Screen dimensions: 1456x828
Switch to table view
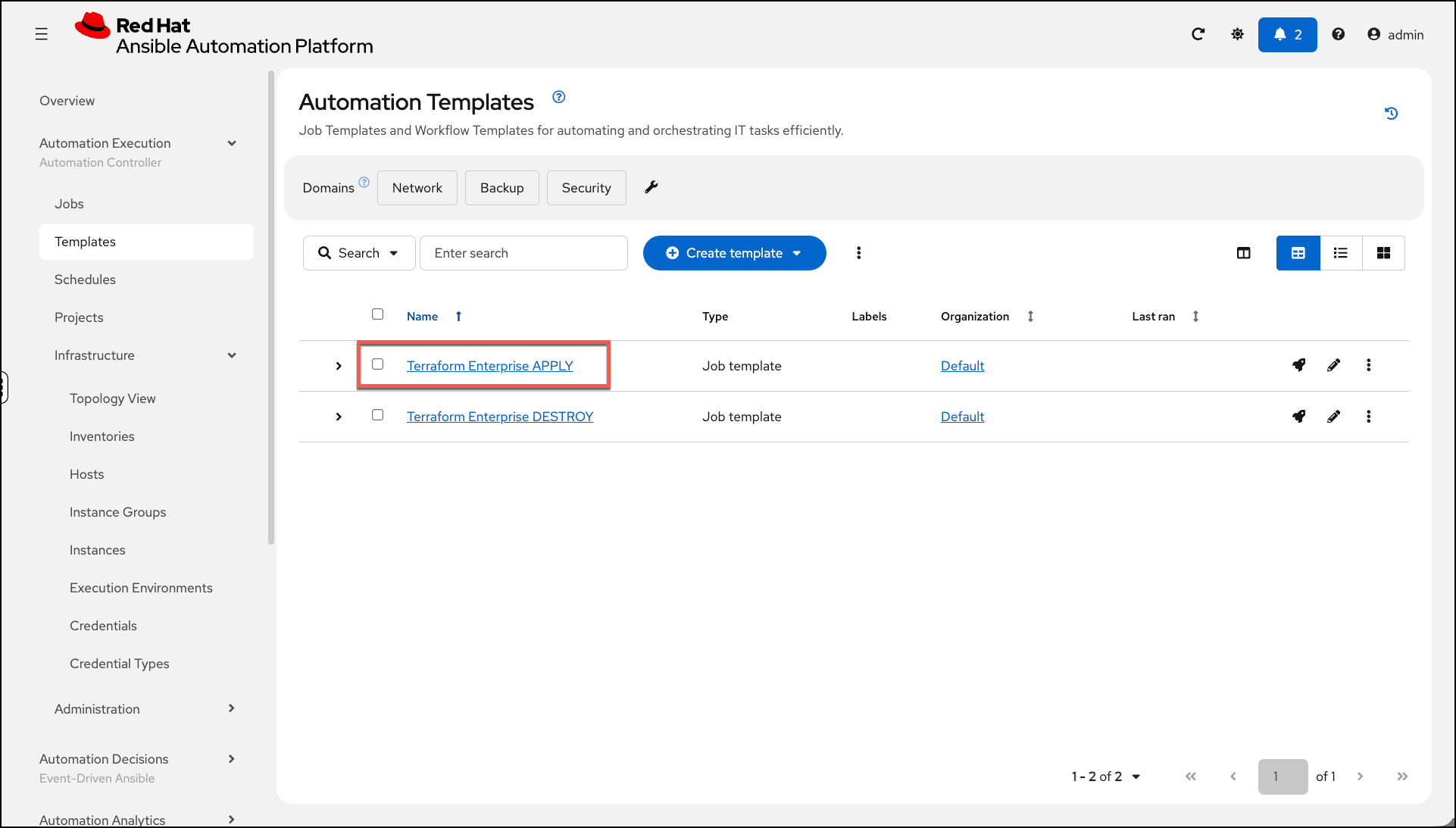click(1298, 253)
